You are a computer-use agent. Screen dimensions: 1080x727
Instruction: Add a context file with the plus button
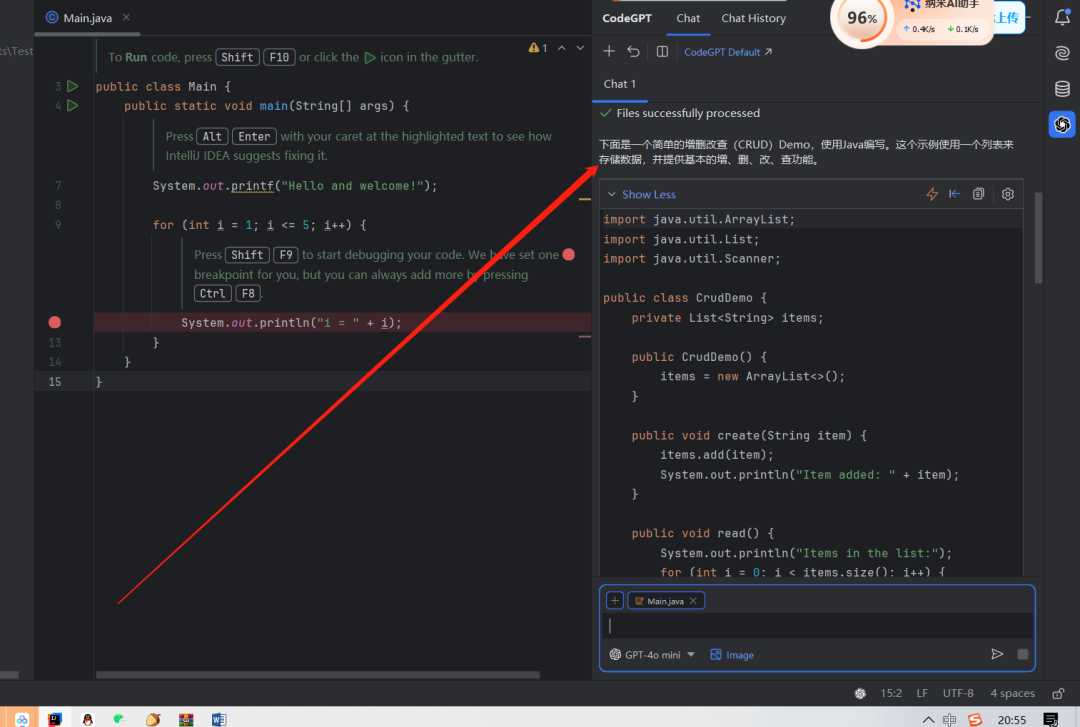pyautogui.click(x=614, y=600)
